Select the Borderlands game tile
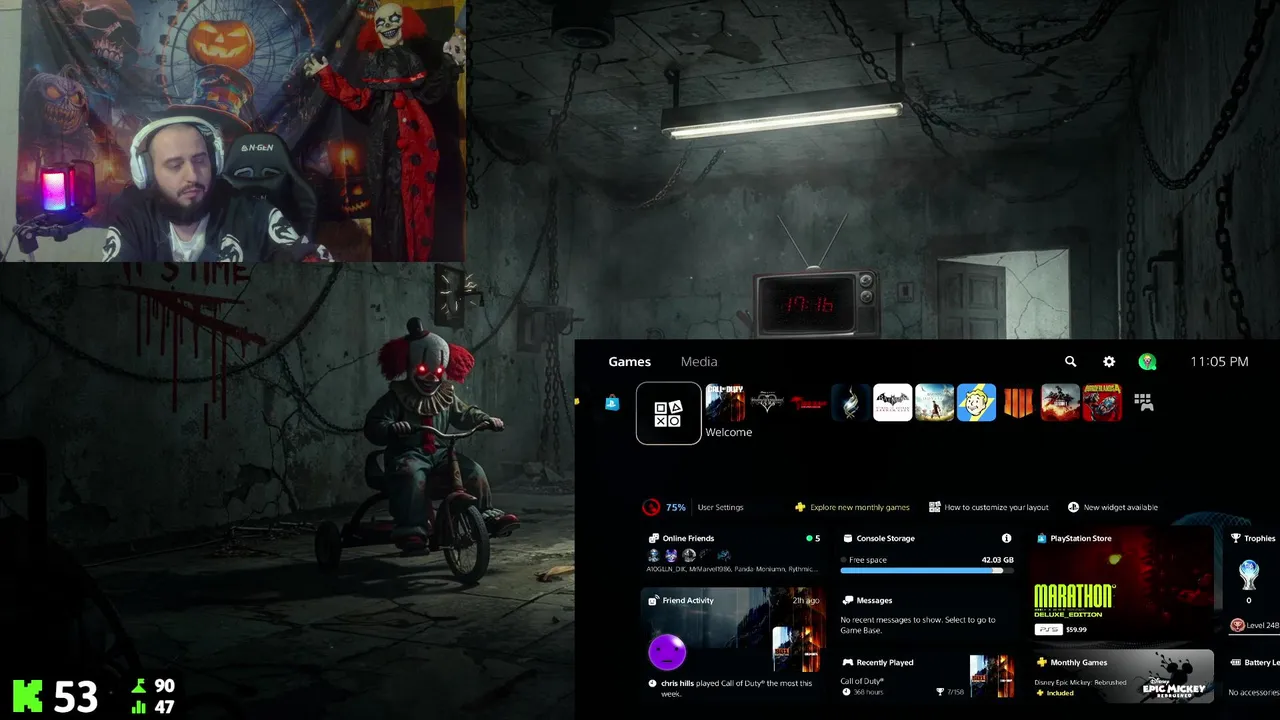 (x=1102, y=403)
